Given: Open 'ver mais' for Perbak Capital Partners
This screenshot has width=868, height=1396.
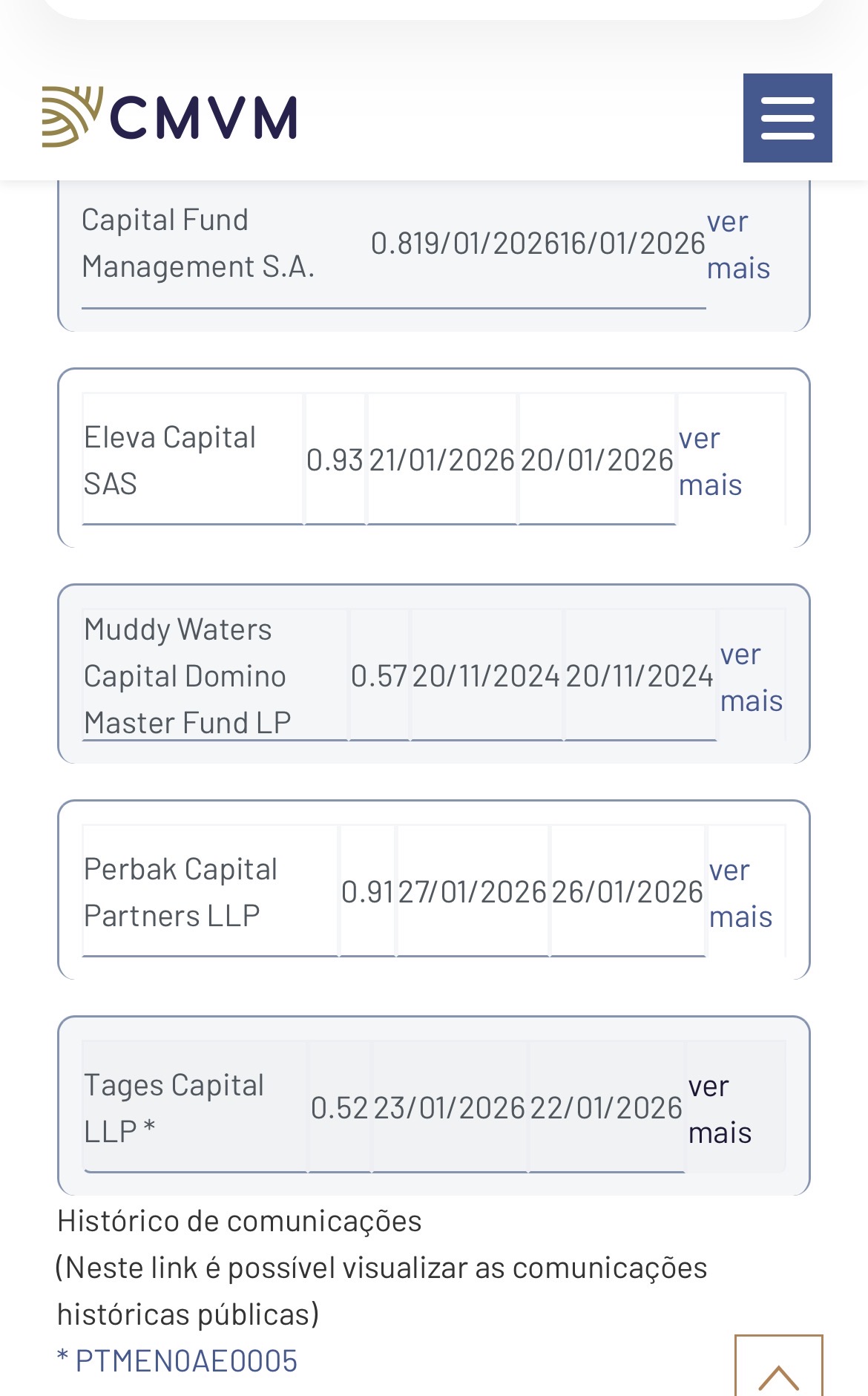Looking at the screenshot, I should click(740, 894).
